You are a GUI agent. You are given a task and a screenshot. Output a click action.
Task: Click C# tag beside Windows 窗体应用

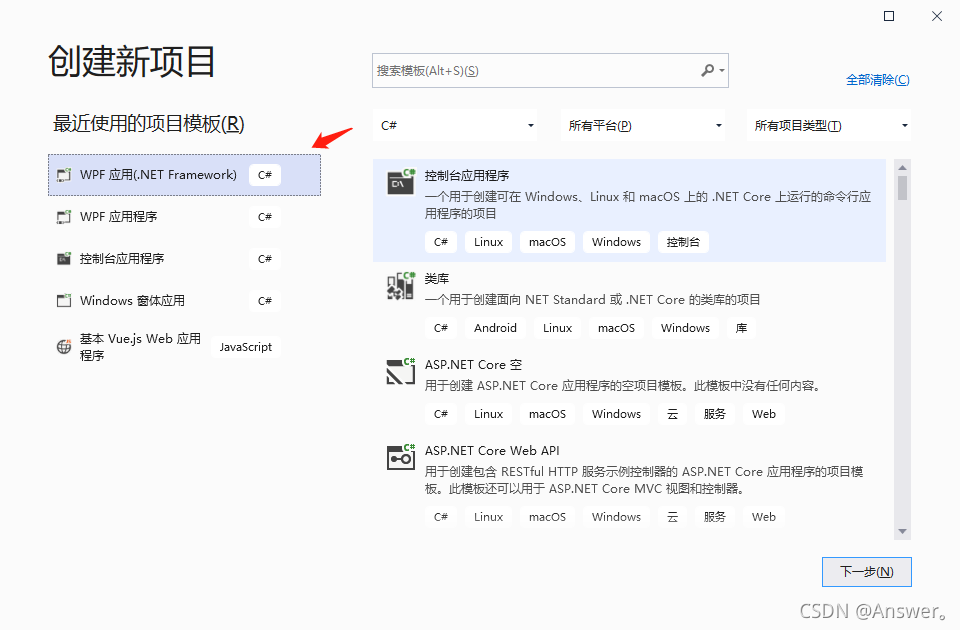pos(264,301)
